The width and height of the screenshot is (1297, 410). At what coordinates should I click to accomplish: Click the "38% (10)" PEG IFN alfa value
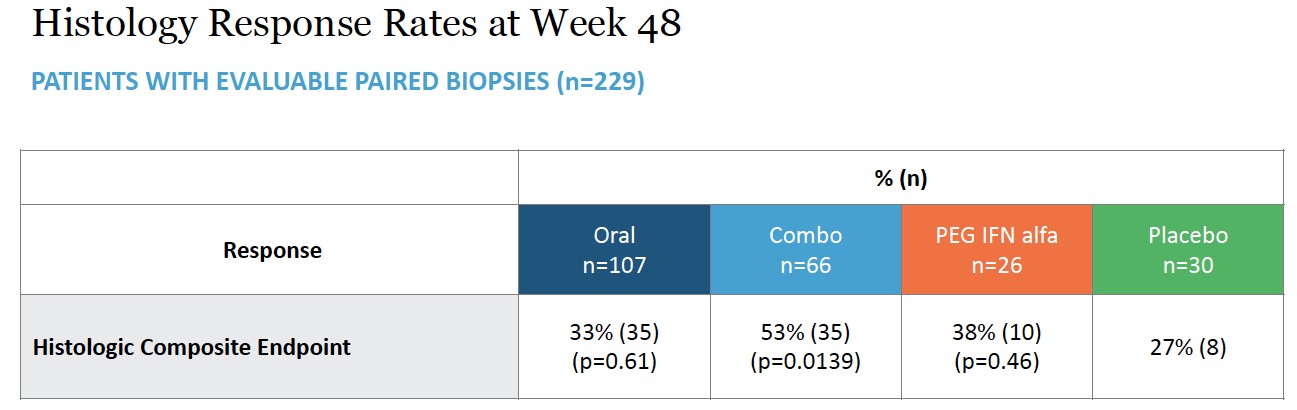click(996, 335)
